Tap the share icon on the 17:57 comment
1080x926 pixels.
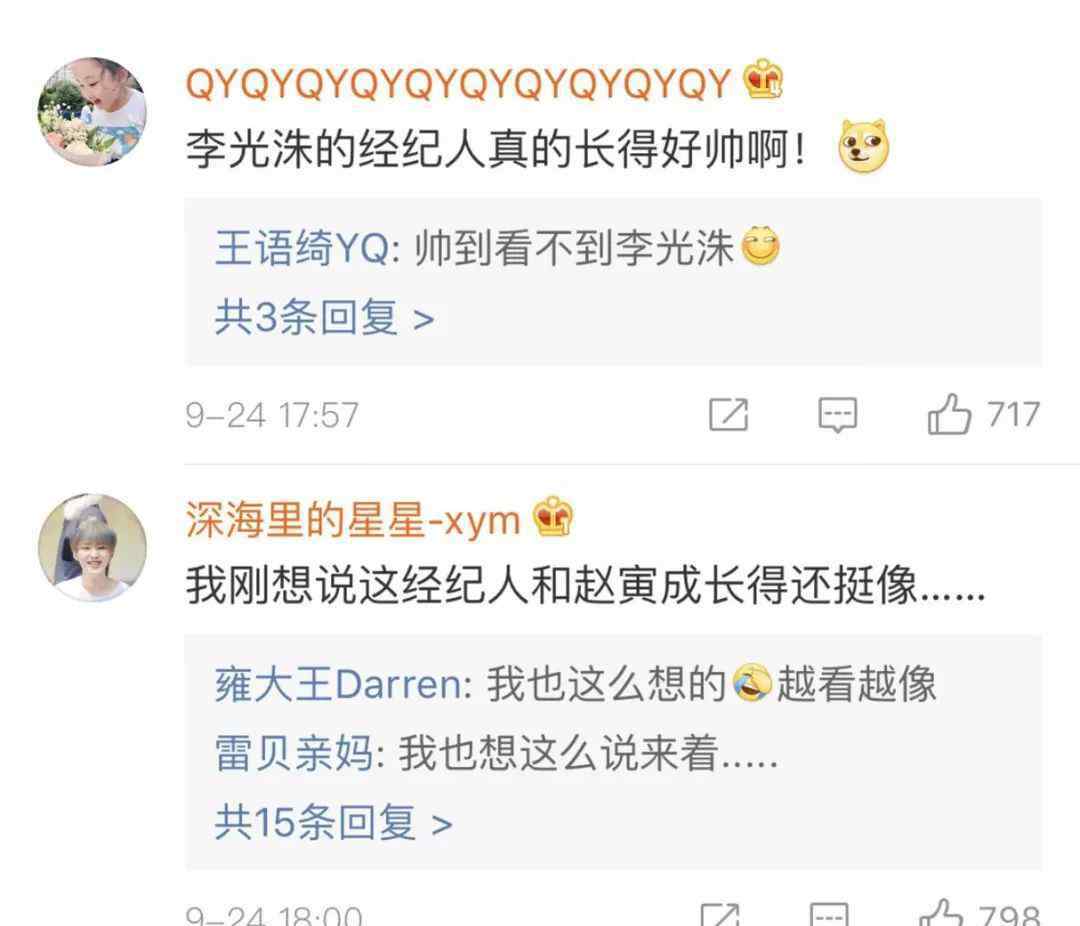pyautogui.click(x=729, y=414)
